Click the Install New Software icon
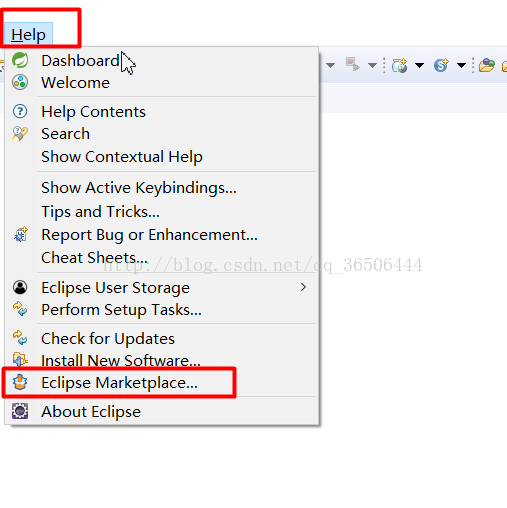This screenshot has width=507, height=508. tap(20, 360)
